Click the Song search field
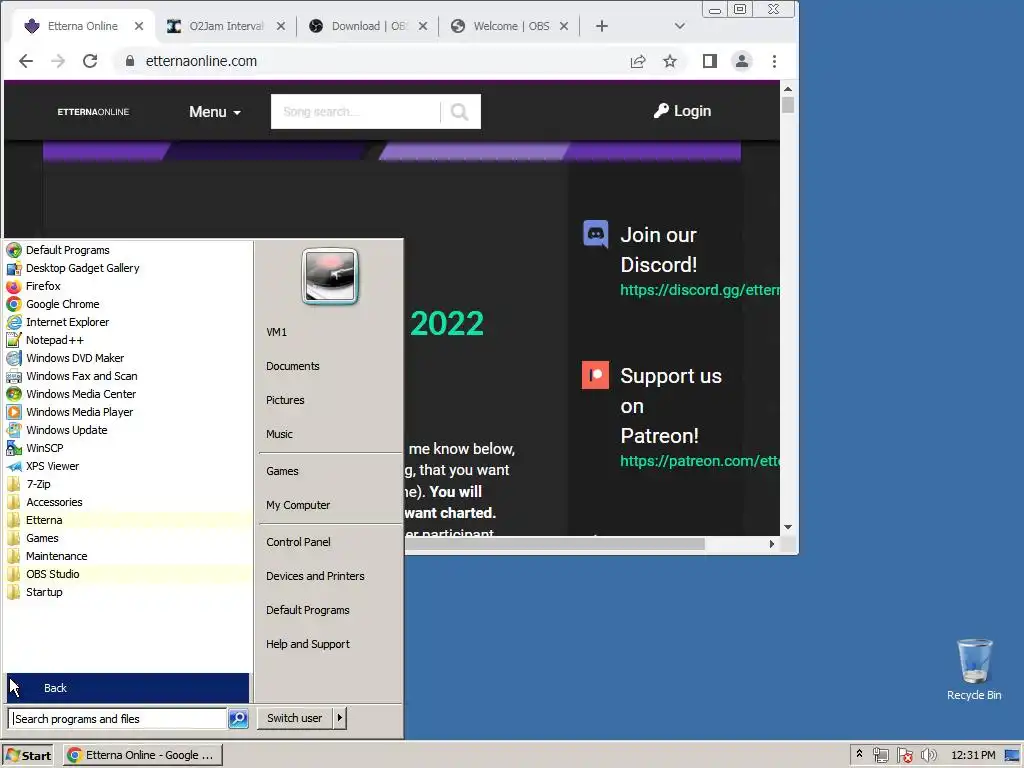 (356, 112)
